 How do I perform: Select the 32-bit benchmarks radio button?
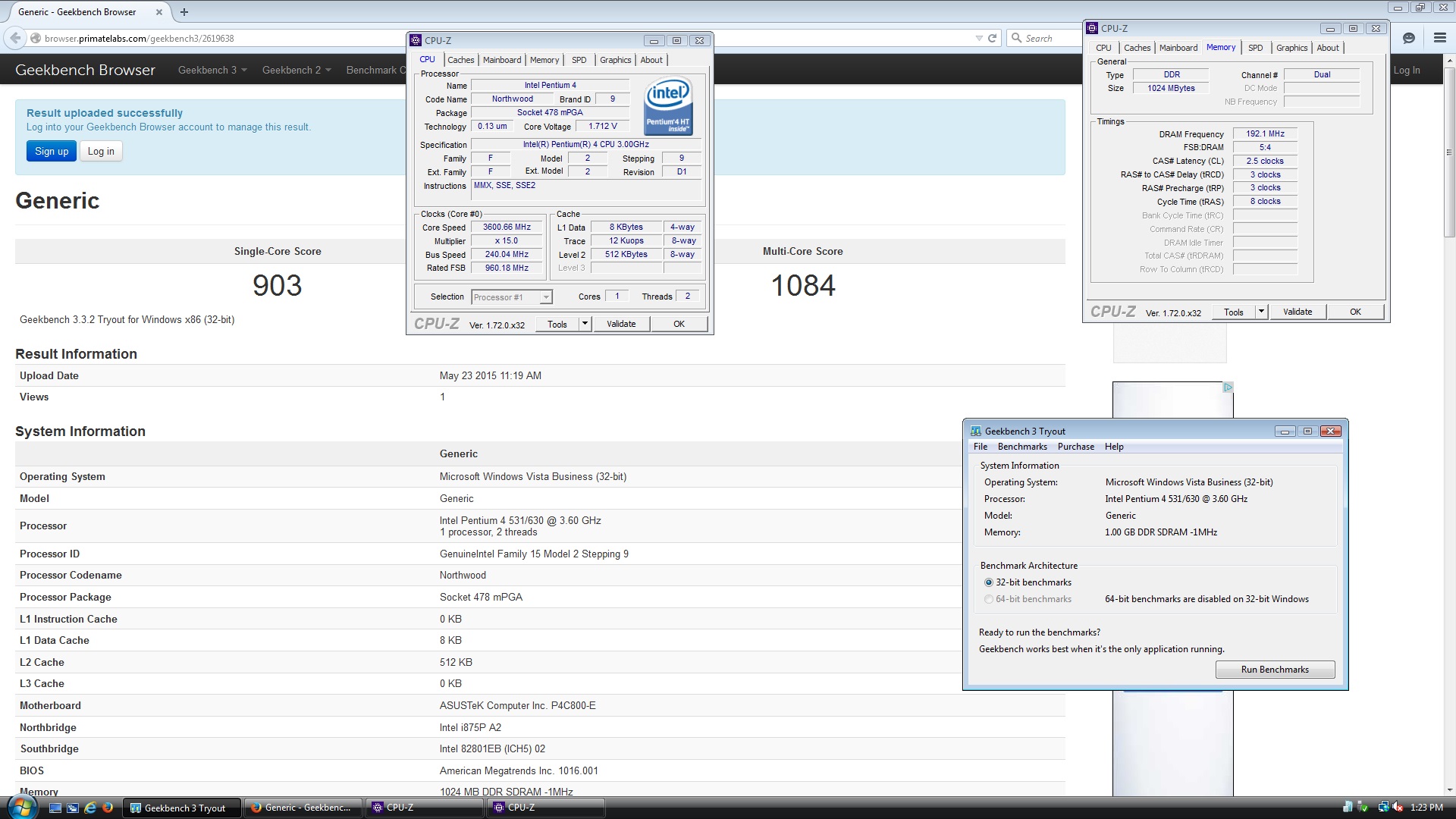(988, 582)
